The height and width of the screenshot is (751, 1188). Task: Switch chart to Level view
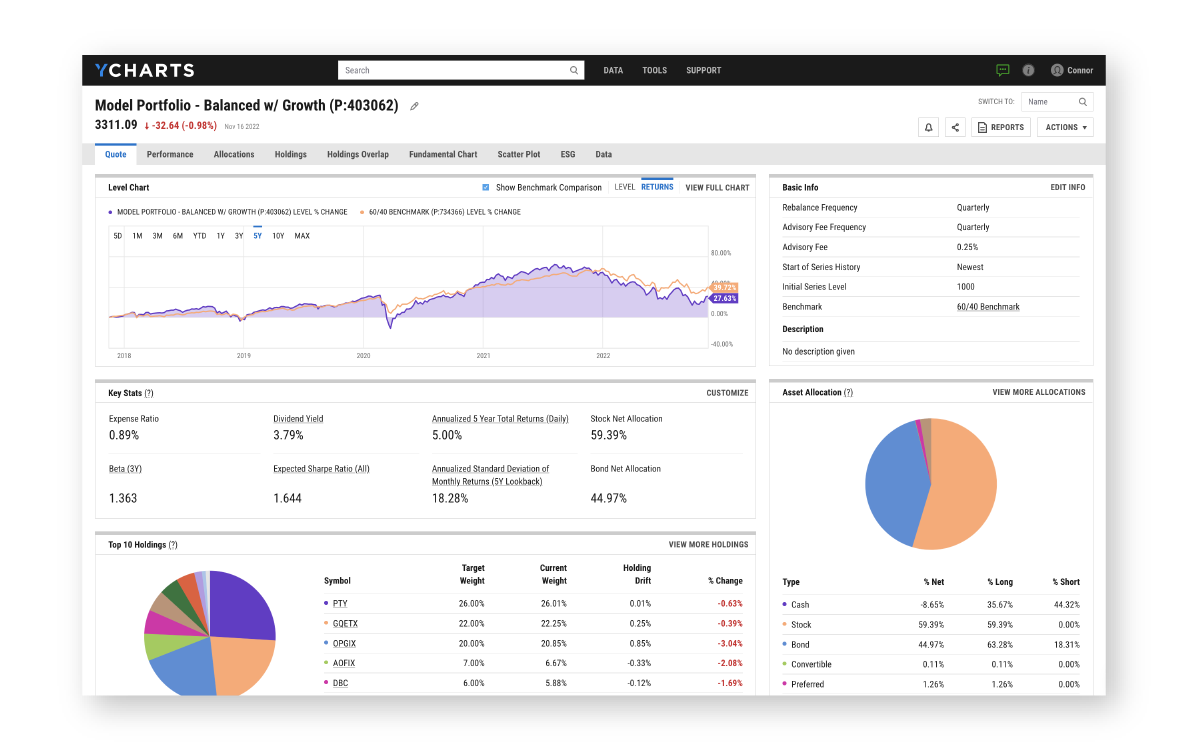(624, 187)
